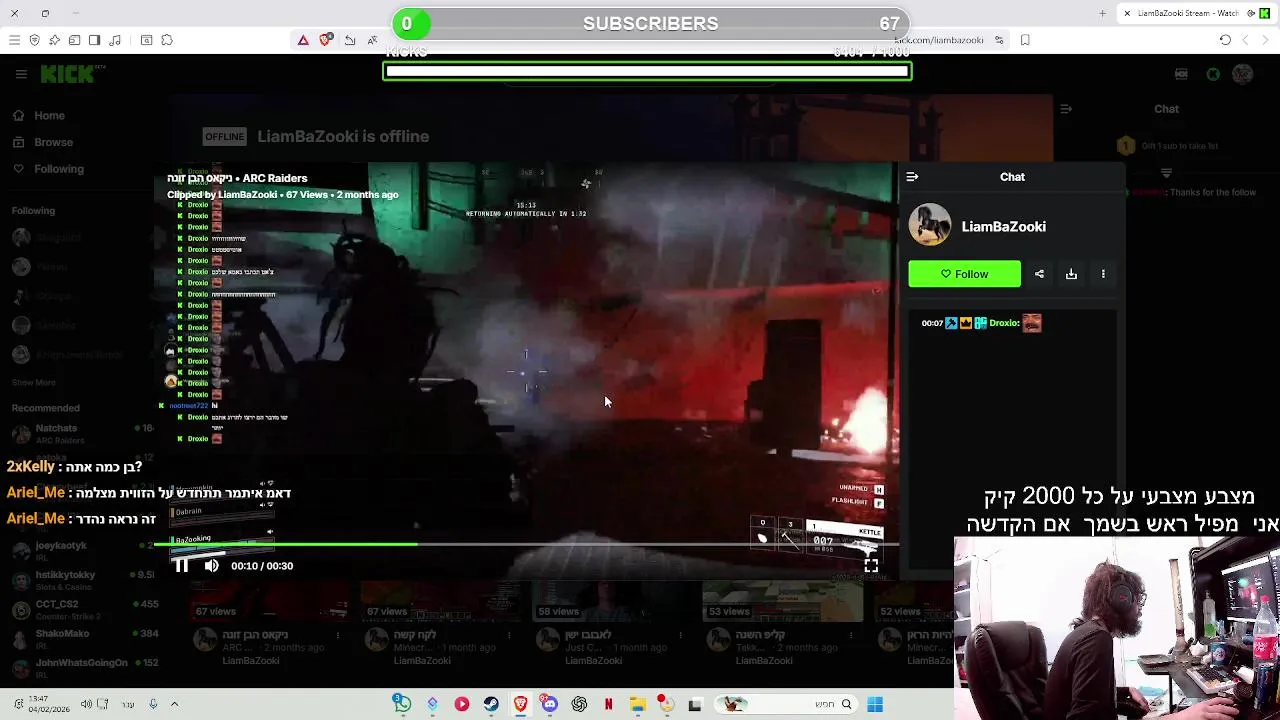The height and width of the screenshot is (720, 1280).
Task: Download the clip with download icon
Action: tap(1071, 274)
